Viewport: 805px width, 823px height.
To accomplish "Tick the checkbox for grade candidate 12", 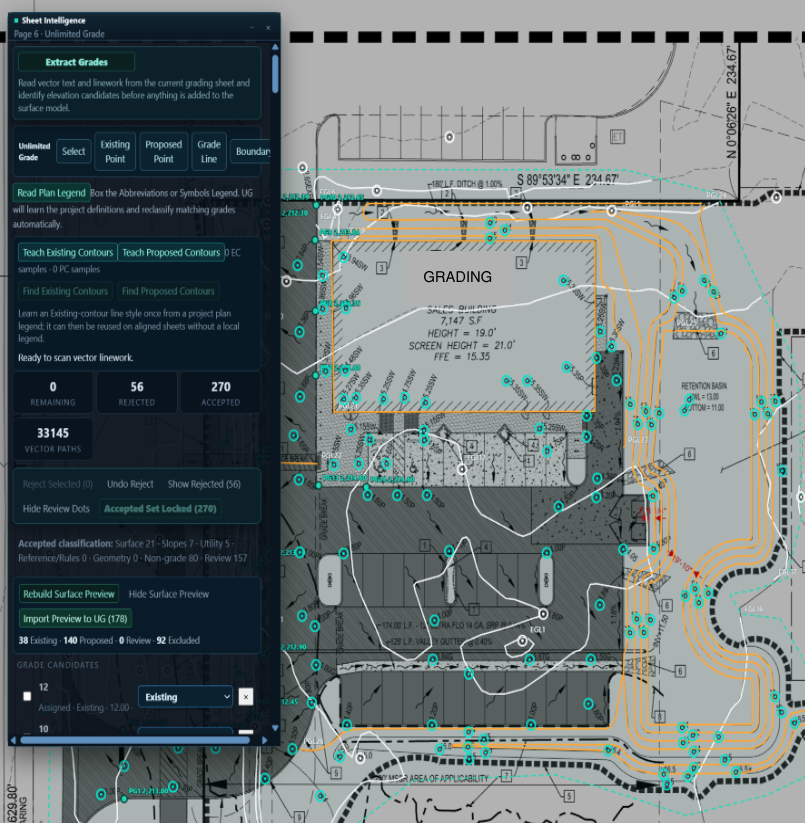I will 27,696.
